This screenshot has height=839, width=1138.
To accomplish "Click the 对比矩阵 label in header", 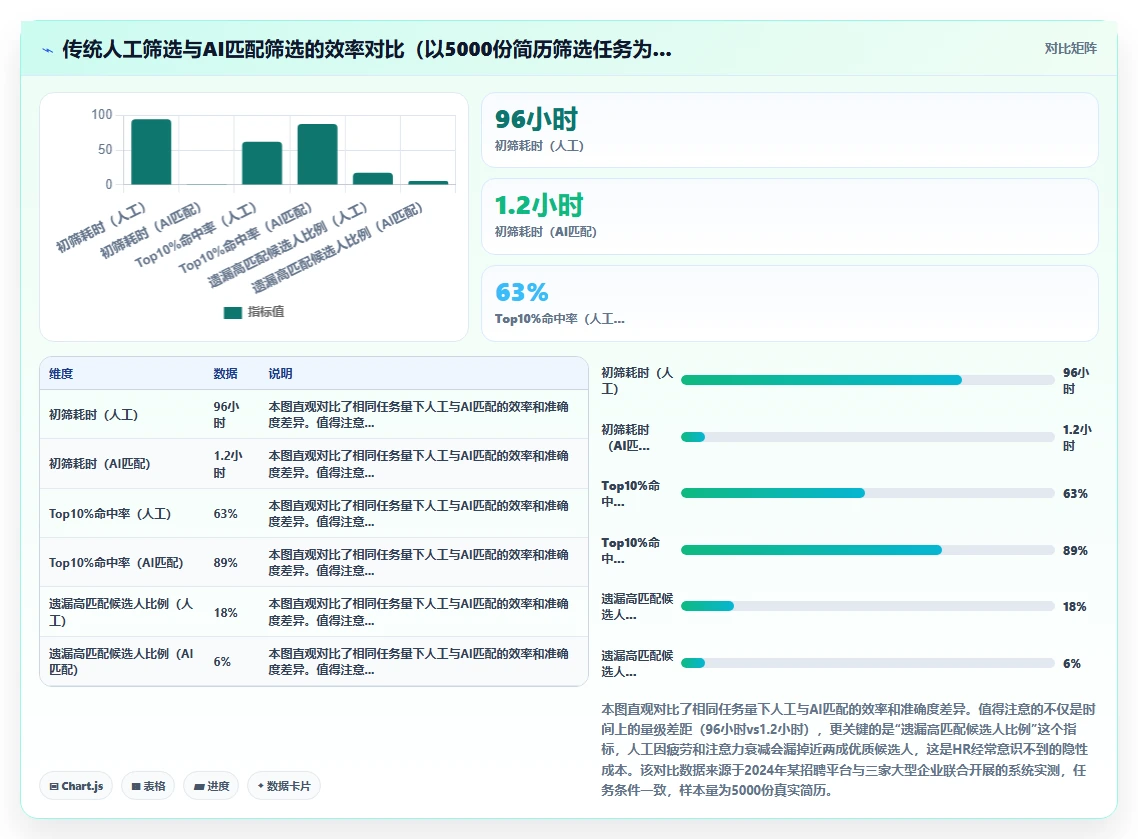I will pos(1071,49).
